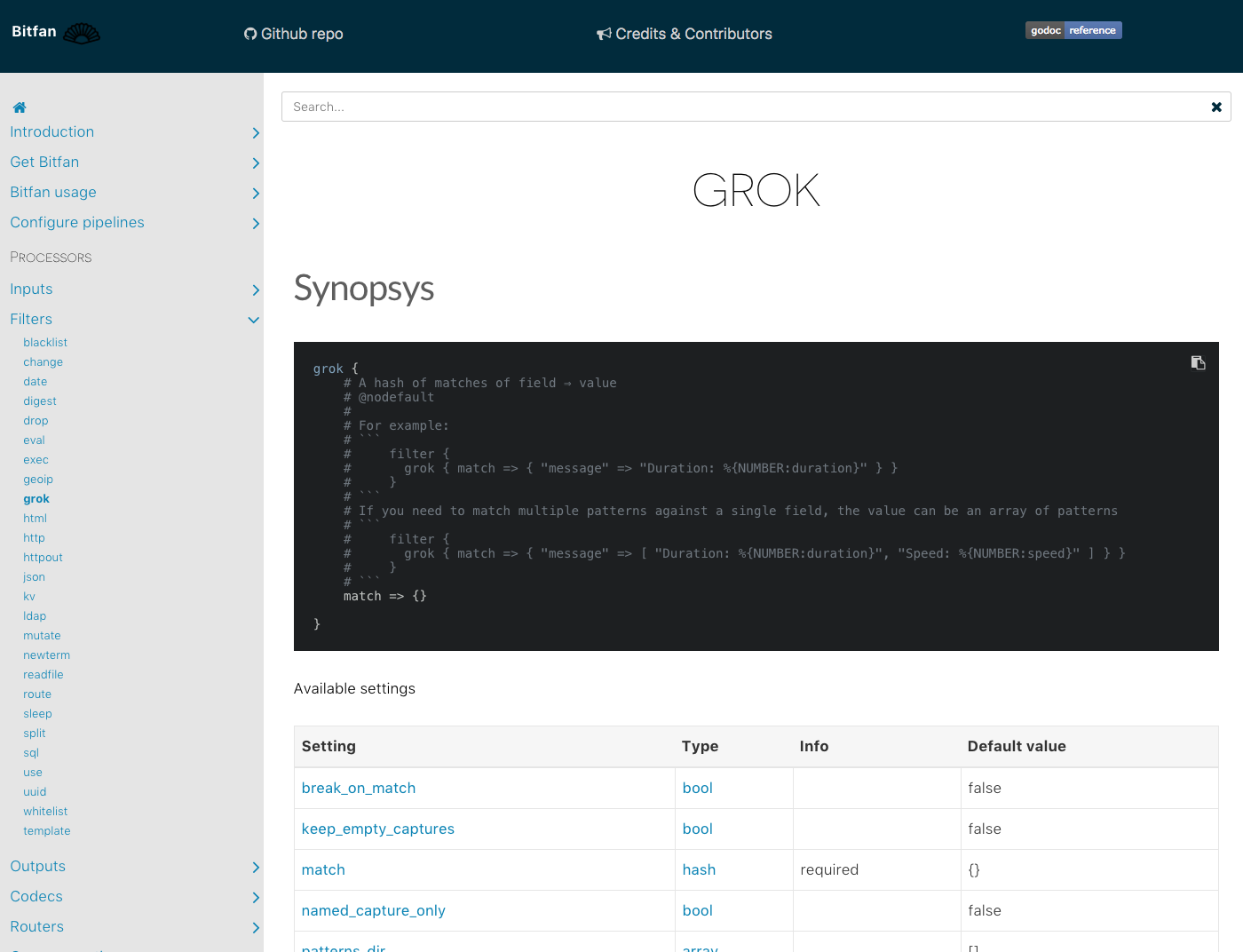Open the Codecs menu item
The image size is (1243, 952).
pyautogui.click(x=36, y=897)
